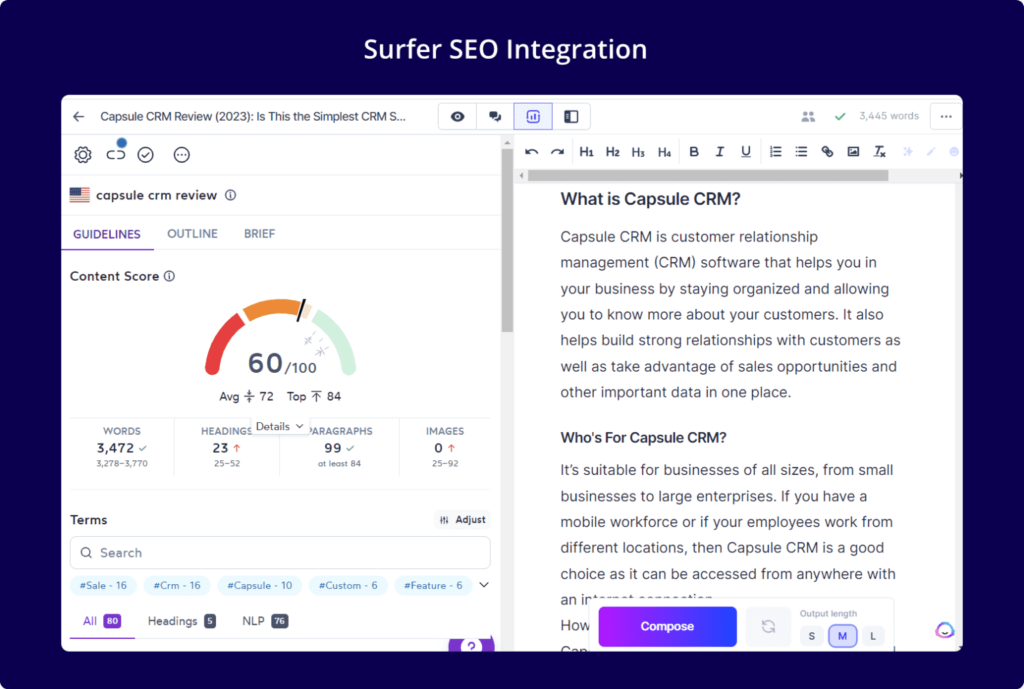Toggle underline formatting
Image resolution: width=1024 pixels, height=689 pixels.
point(746,152)
